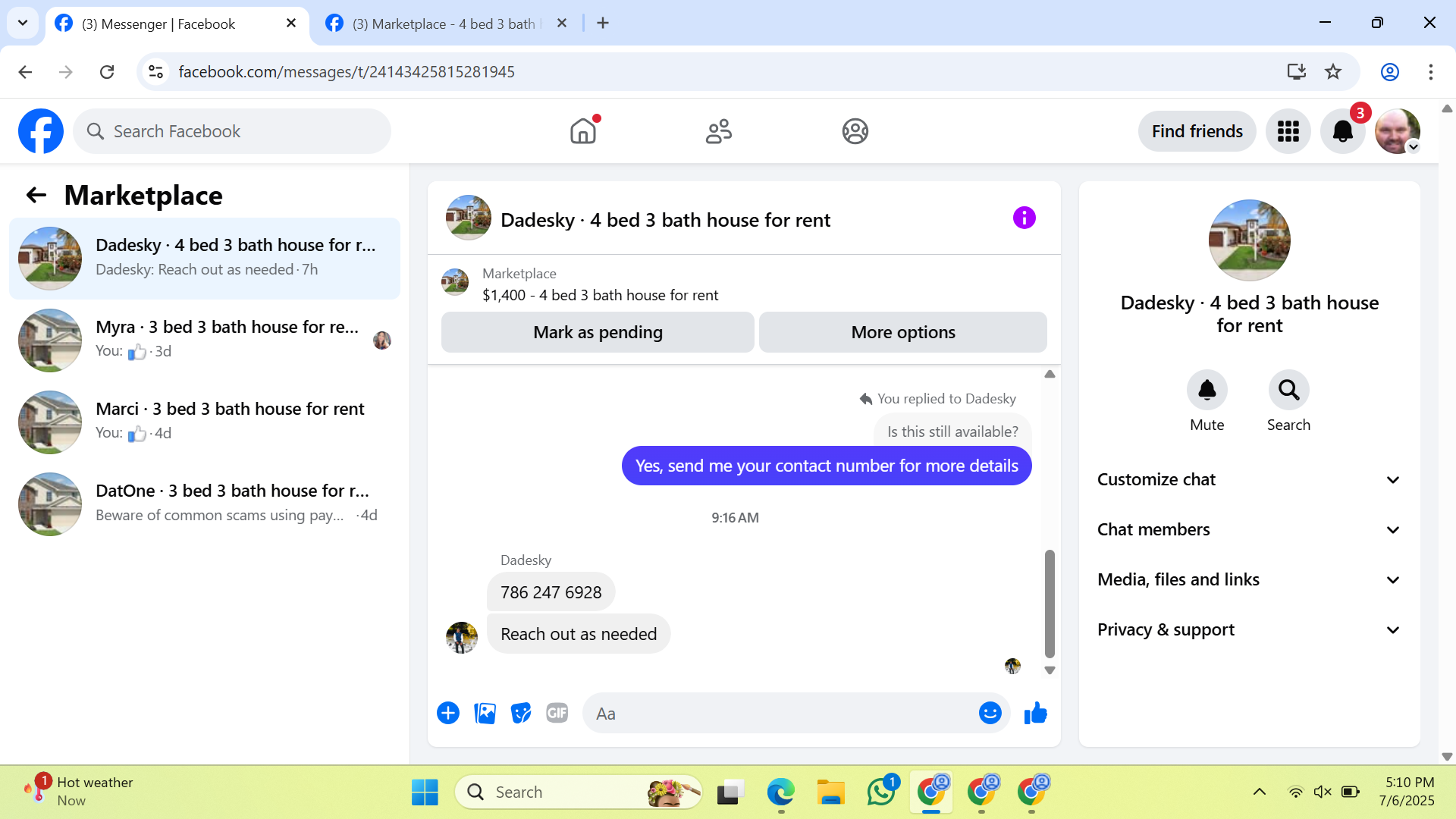The height and width of the screenshot is (819, 1456).
Task: Open Chrome three-dot menu
Action: (x=1431, y=72)
